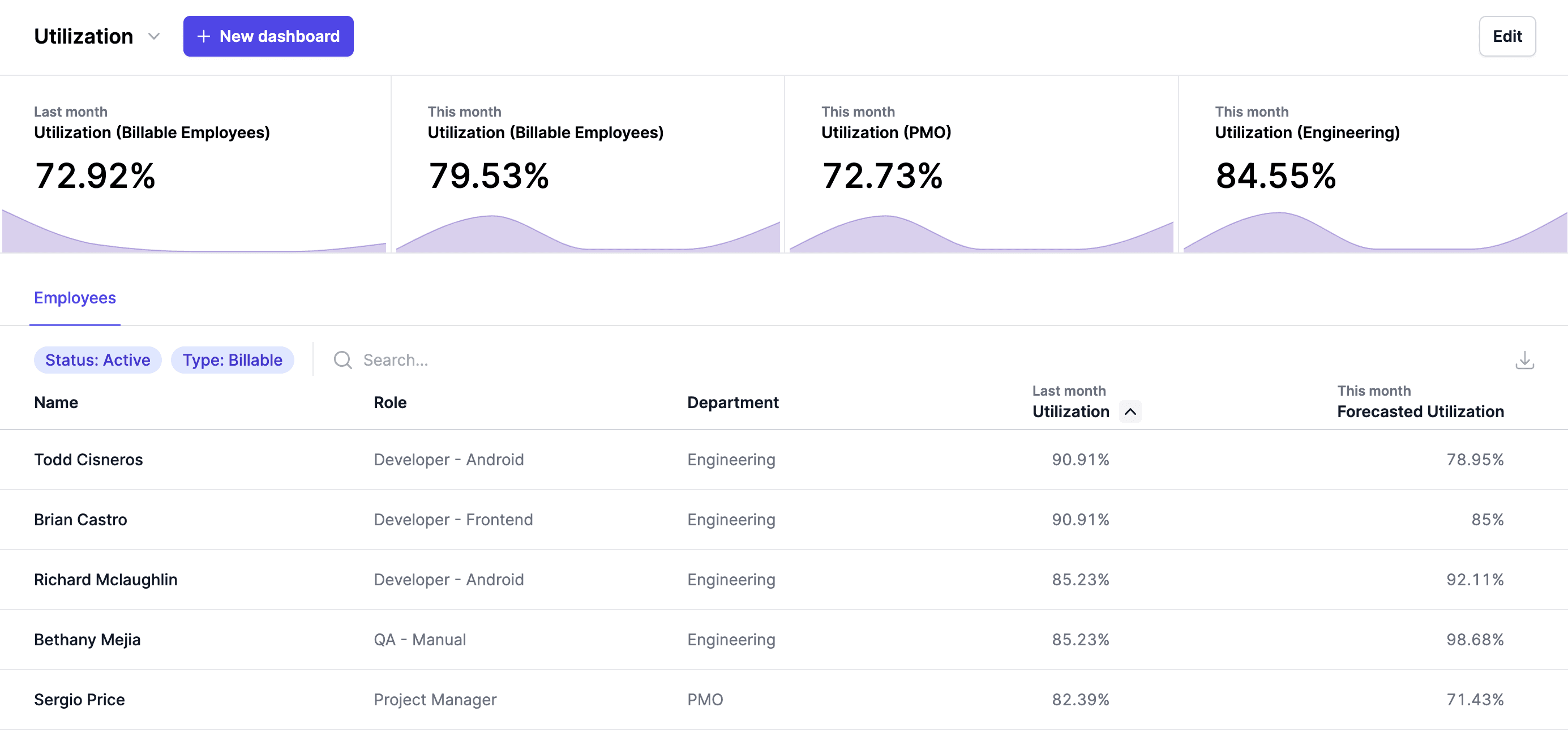
Task: Open Sergio Price employee row
Action: (x=79, y=699)
